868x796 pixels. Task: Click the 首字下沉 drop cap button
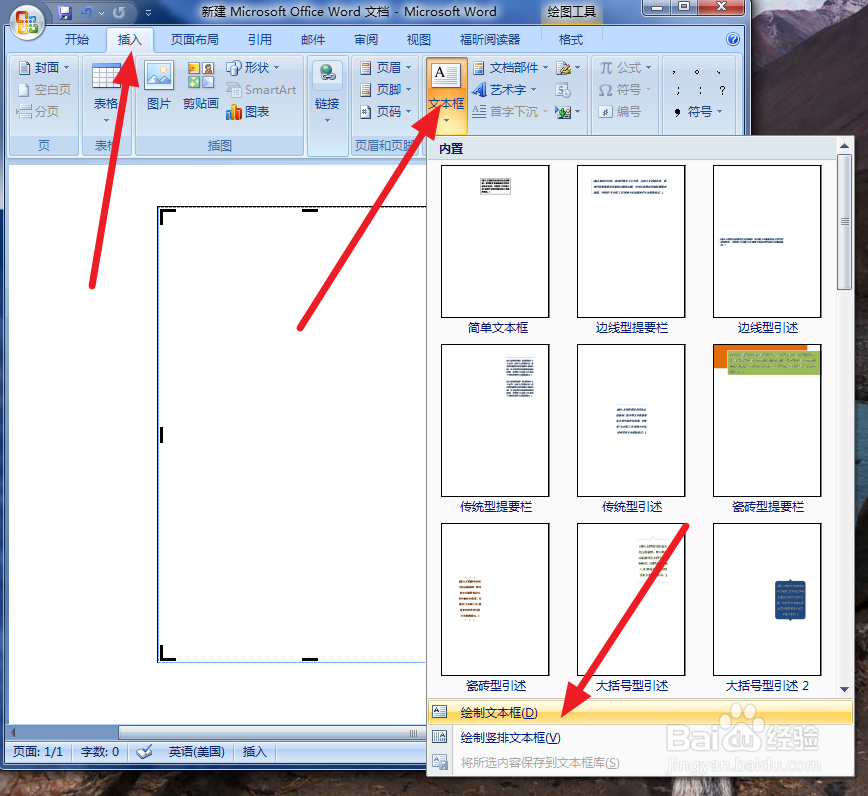(x=509, y=112)
